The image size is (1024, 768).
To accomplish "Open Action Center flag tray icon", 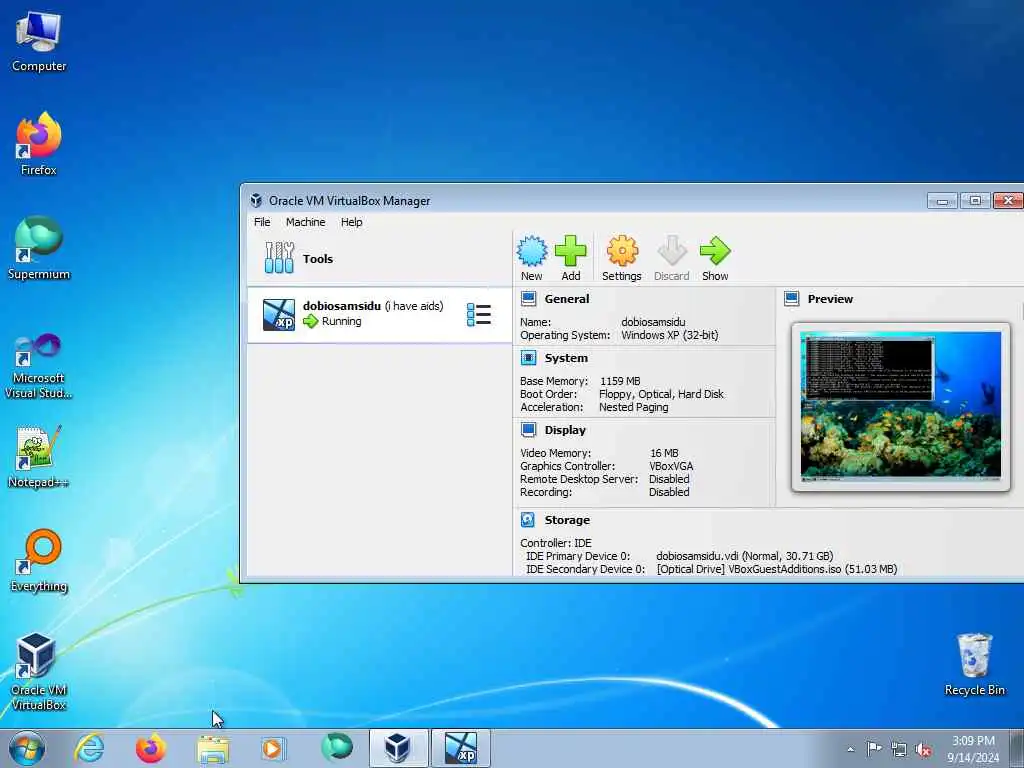I will pyautogui.click(x=874, y=749).
